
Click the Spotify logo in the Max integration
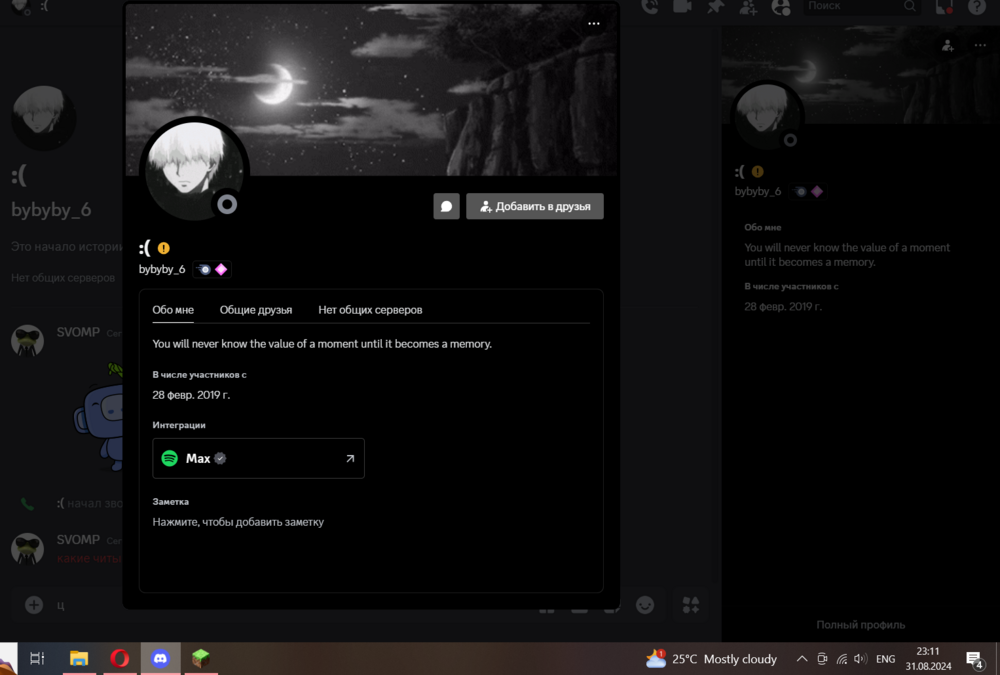pyautogui.click(x=170, y=458)
